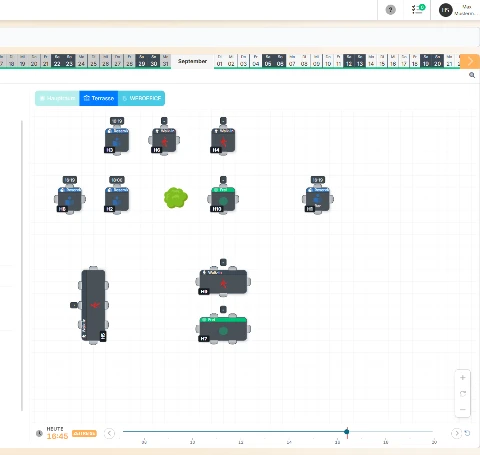The width and height of the screenshot is (480, 455).
Task: Select the reserved table left of H2
Action: pos(70,199)
